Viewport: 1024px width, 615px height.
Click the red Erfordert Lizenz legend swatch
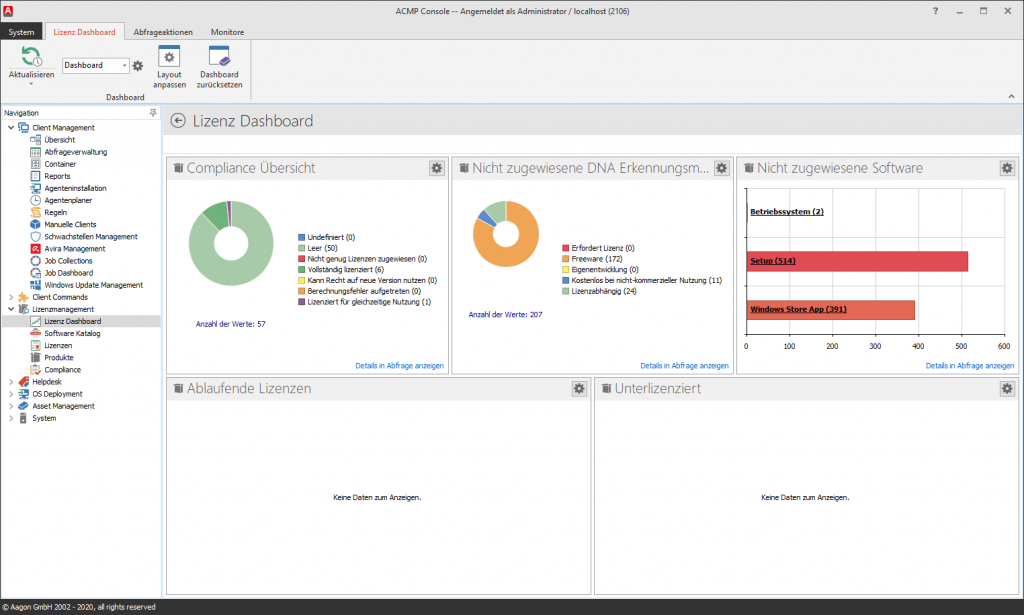(x=566, y=248)
